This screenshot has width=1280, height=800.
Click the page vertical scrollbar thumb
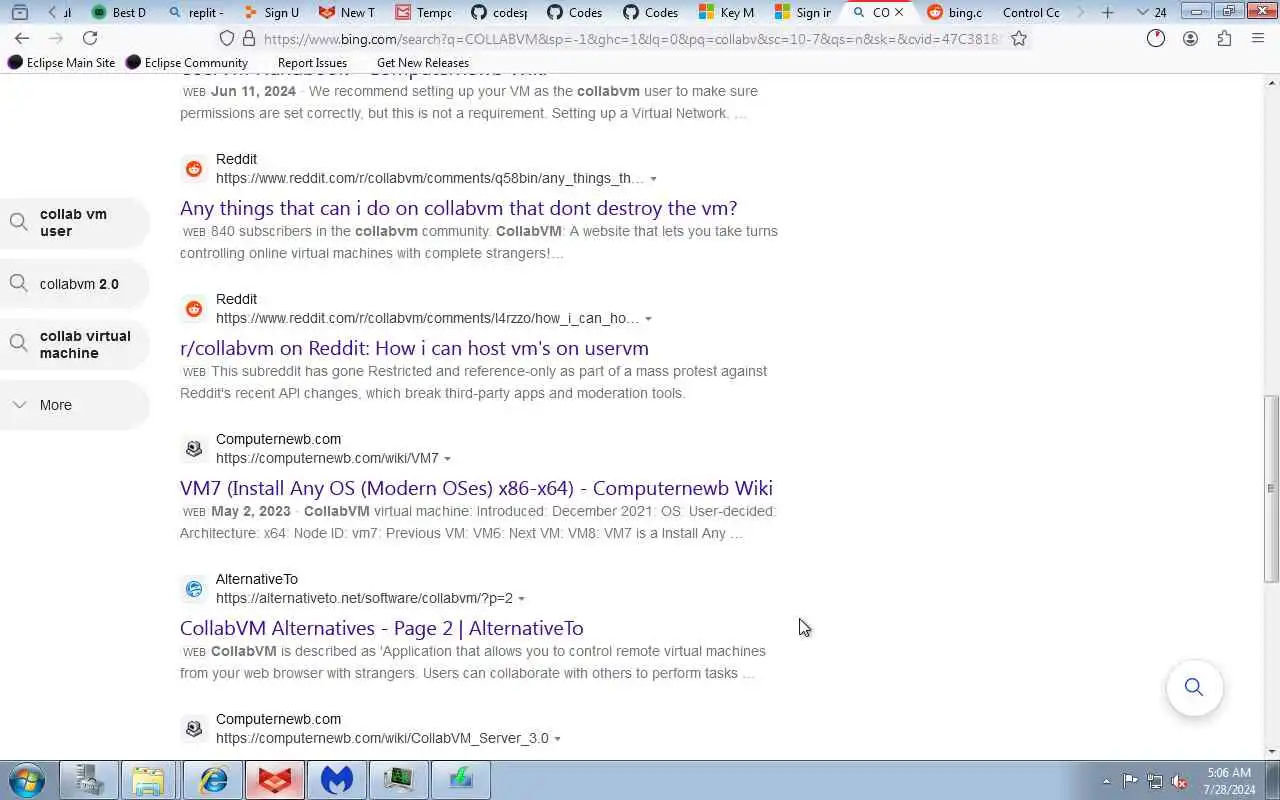pyautogui.click(x=1271, y=490)
